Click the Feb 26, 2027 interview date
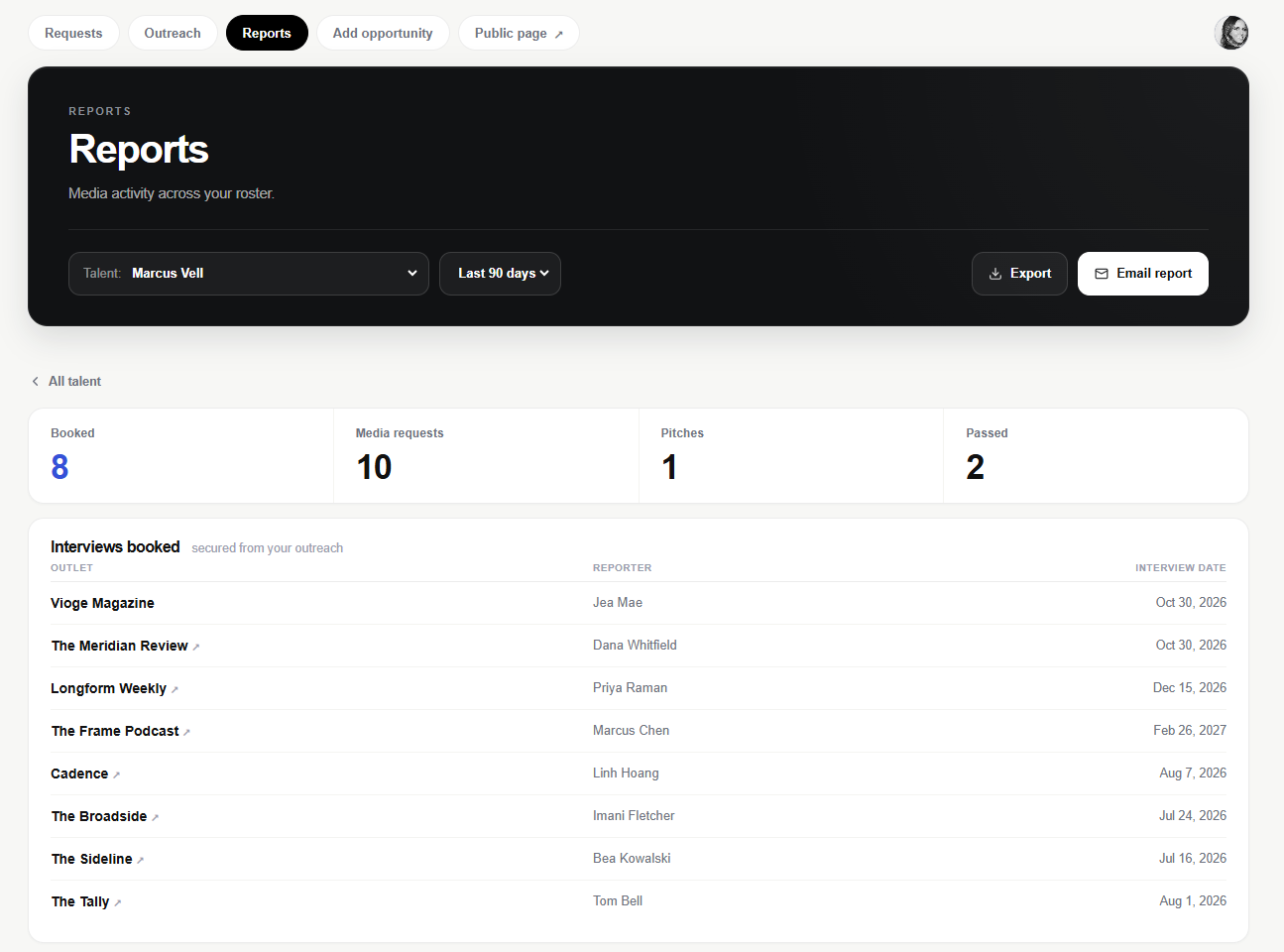 coord(1189,731)
